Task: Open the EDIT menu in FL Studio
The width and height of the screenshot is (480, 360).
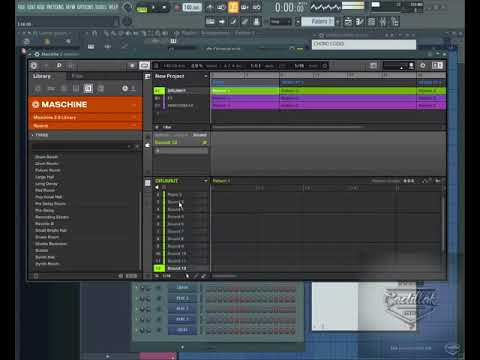Action: coord(31,7)
